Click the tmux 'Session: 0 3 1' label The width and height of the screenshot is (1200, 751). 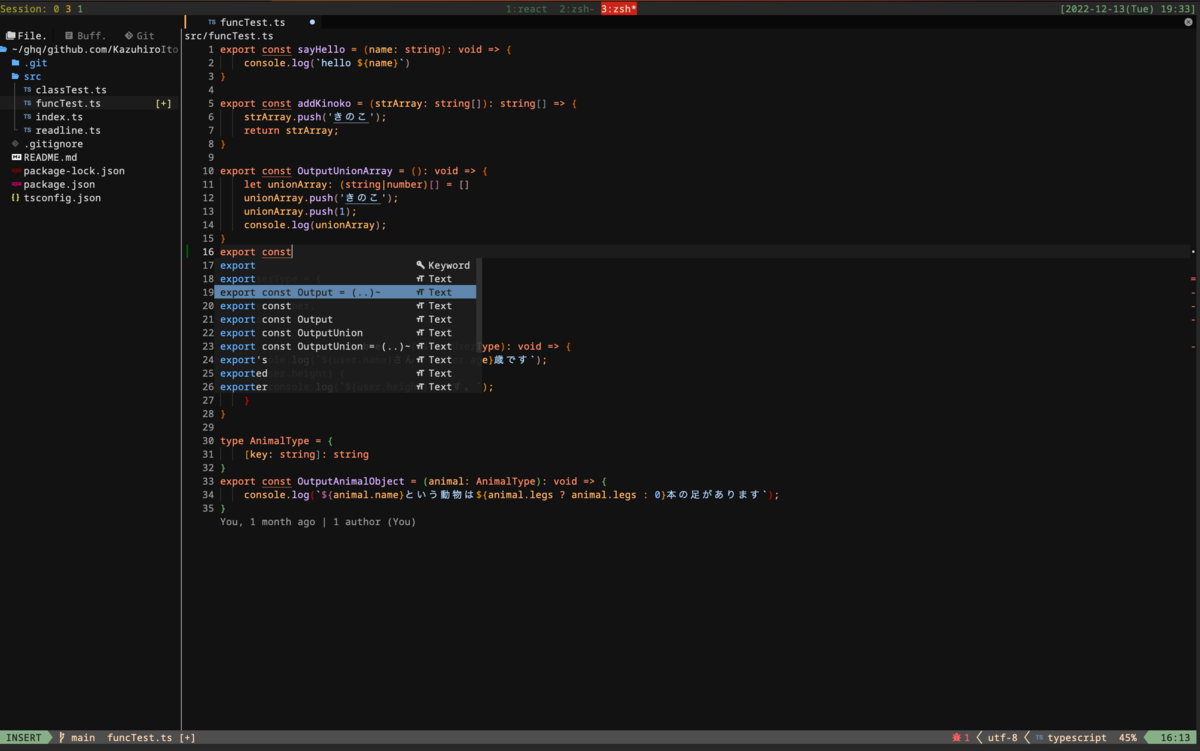pyautogui.click(x=42, y=9)
